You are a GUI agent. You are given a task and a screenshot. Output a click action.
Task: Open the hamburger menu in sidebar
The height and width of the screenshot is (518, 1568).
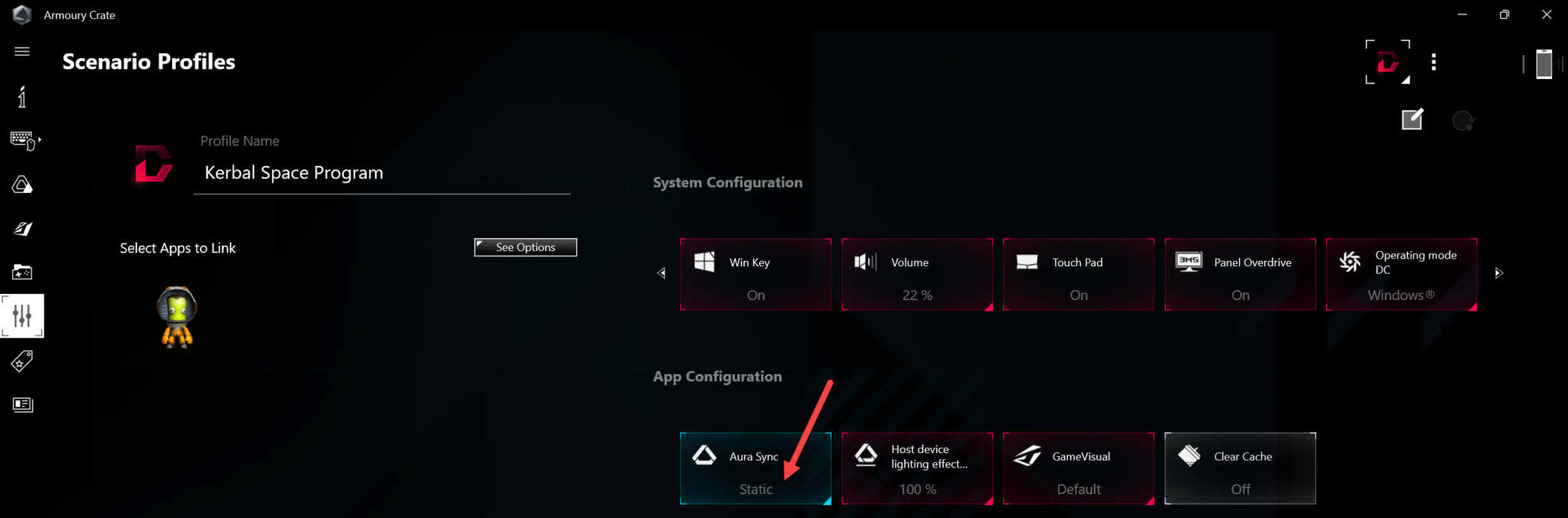[x=22, y=51]
